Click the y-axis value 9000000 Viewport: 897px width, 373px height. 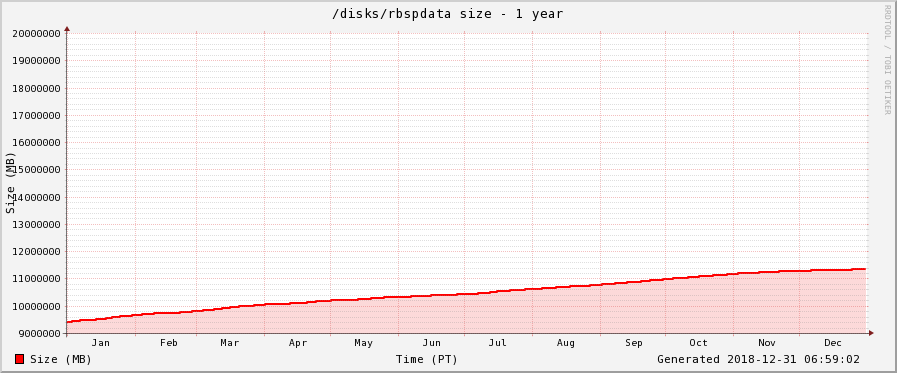(x=39, y=334)
